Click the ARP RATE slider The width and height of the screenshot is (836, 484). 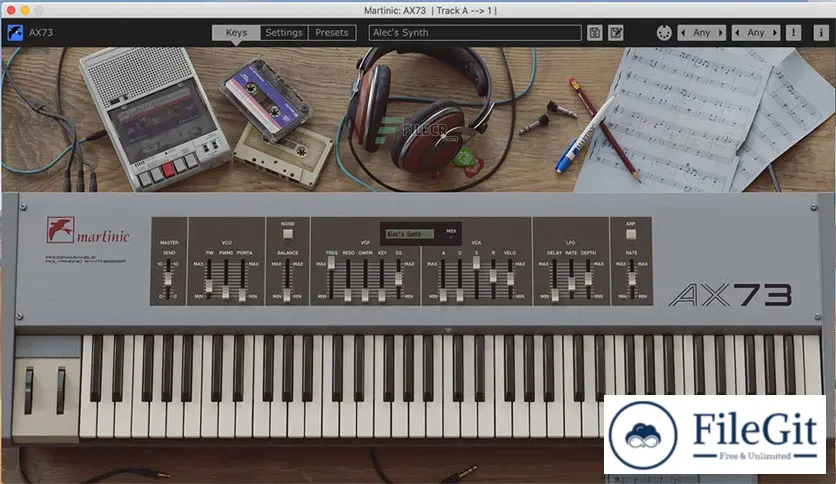point(632,280)
